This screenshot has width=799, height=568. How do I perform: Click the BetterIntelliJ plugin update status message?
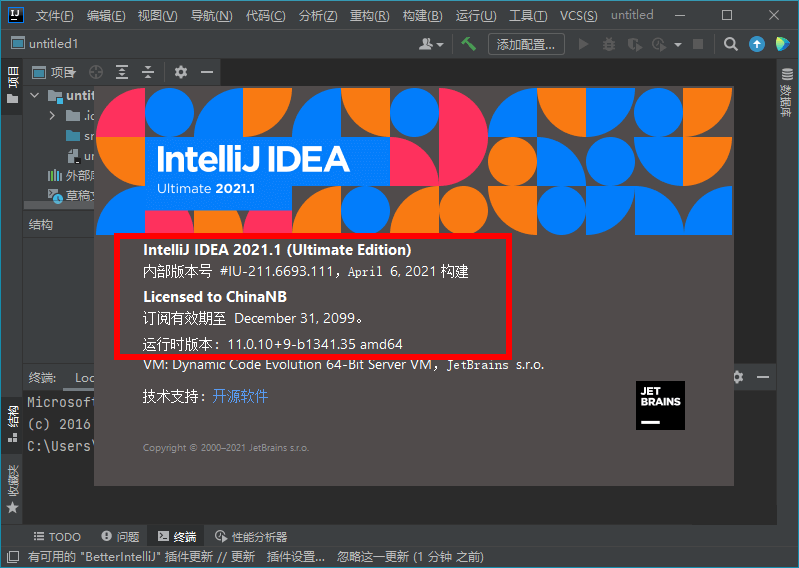(x=256, y=557)
